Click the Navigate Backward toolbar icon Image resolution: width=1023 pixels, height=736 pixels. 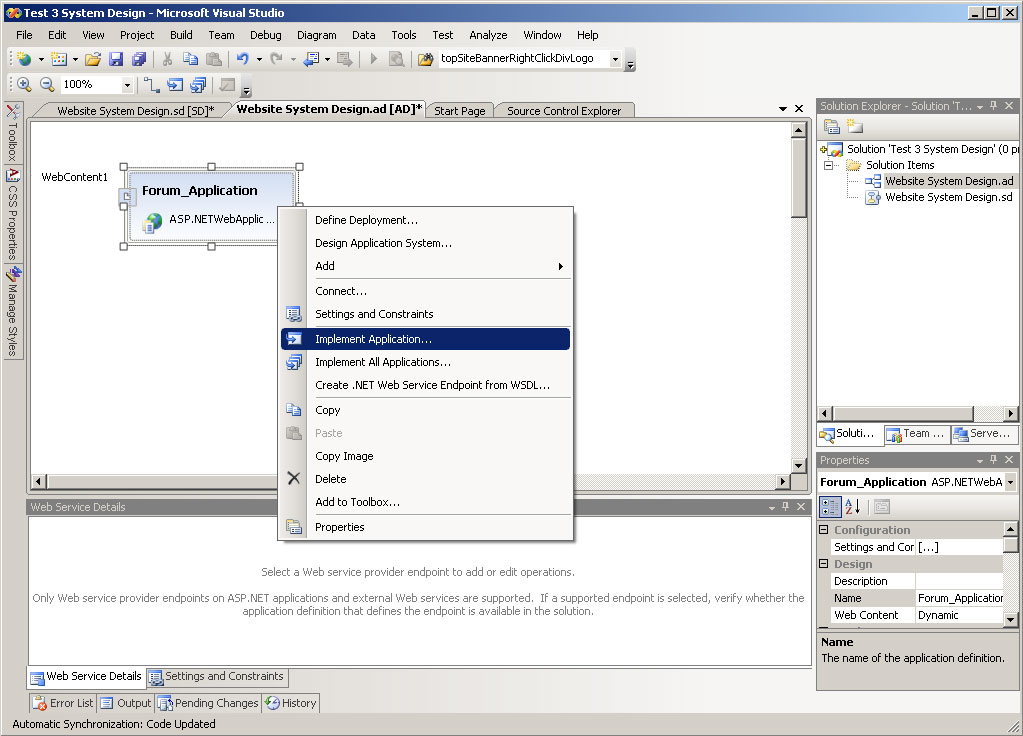[311, 59]
